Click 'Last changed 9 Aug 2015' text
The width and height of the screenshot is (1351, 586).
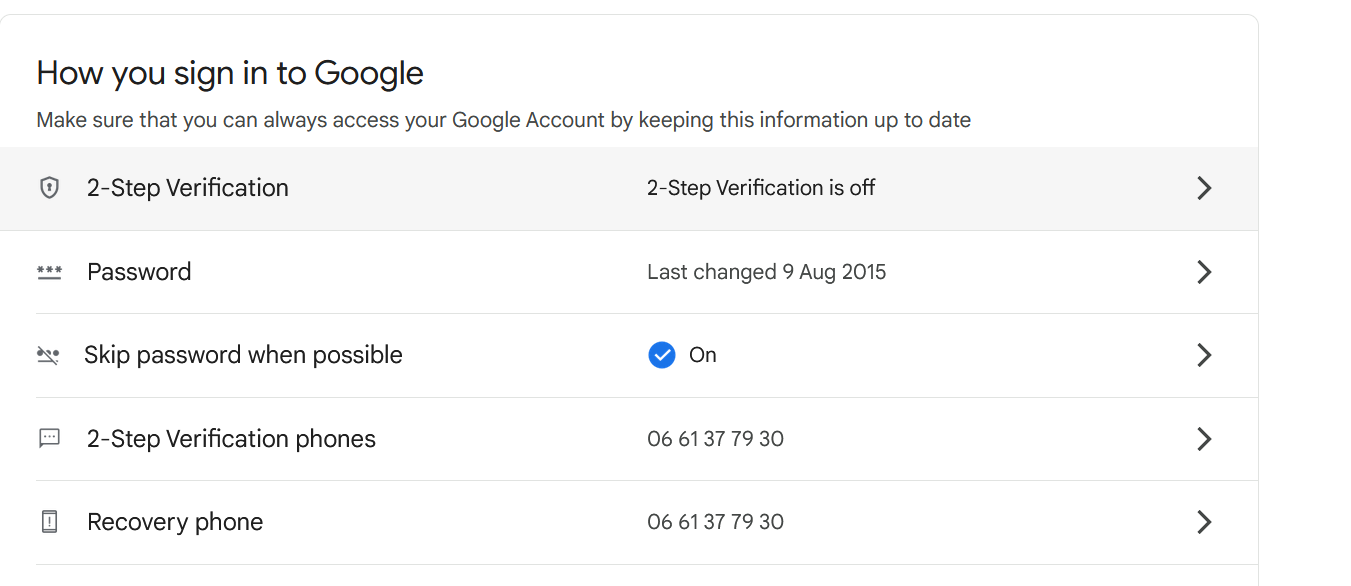[767, 272]
